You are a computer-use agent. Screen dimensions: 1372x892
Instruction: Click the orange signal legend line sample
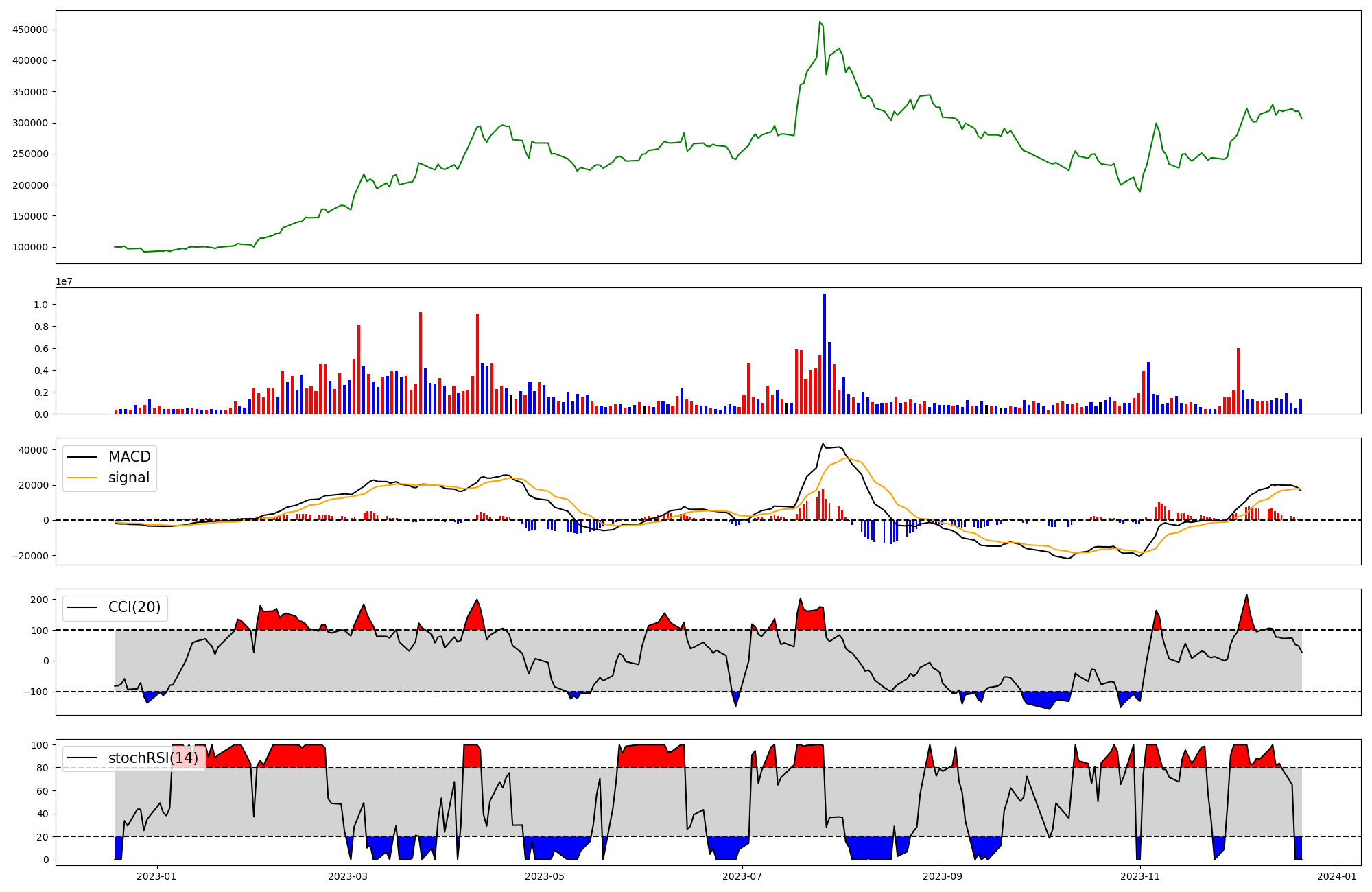(x=84, y=478)
